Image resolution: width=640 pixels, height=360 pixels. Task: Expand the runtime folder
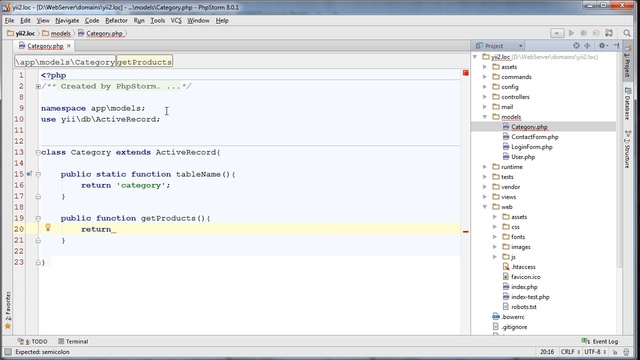[485, 167]
